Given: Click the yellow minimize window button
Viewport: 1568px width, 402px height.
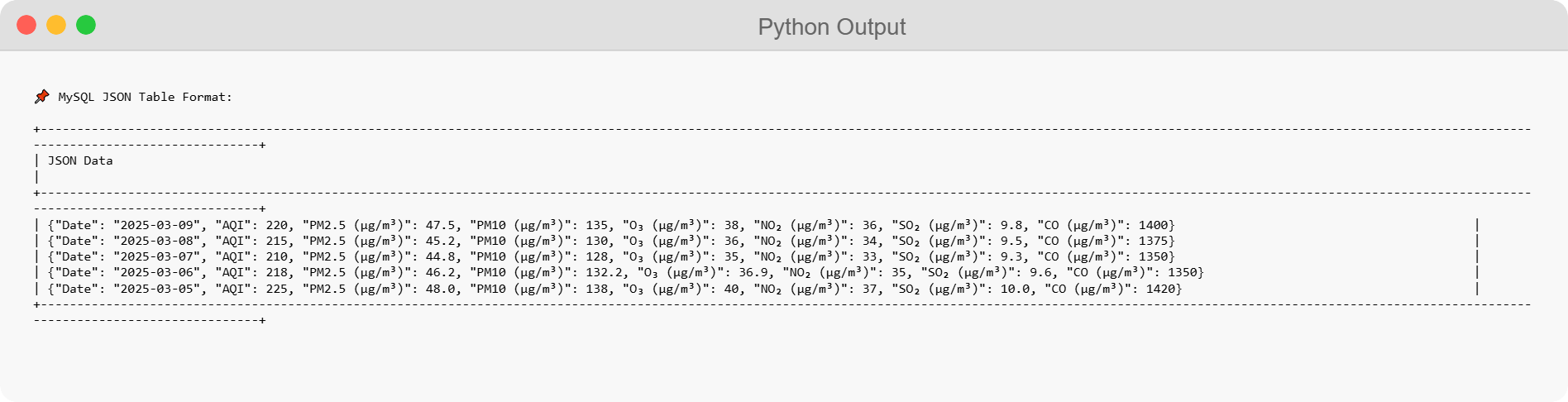Looking at the screenshot, I should pos(56,26).
